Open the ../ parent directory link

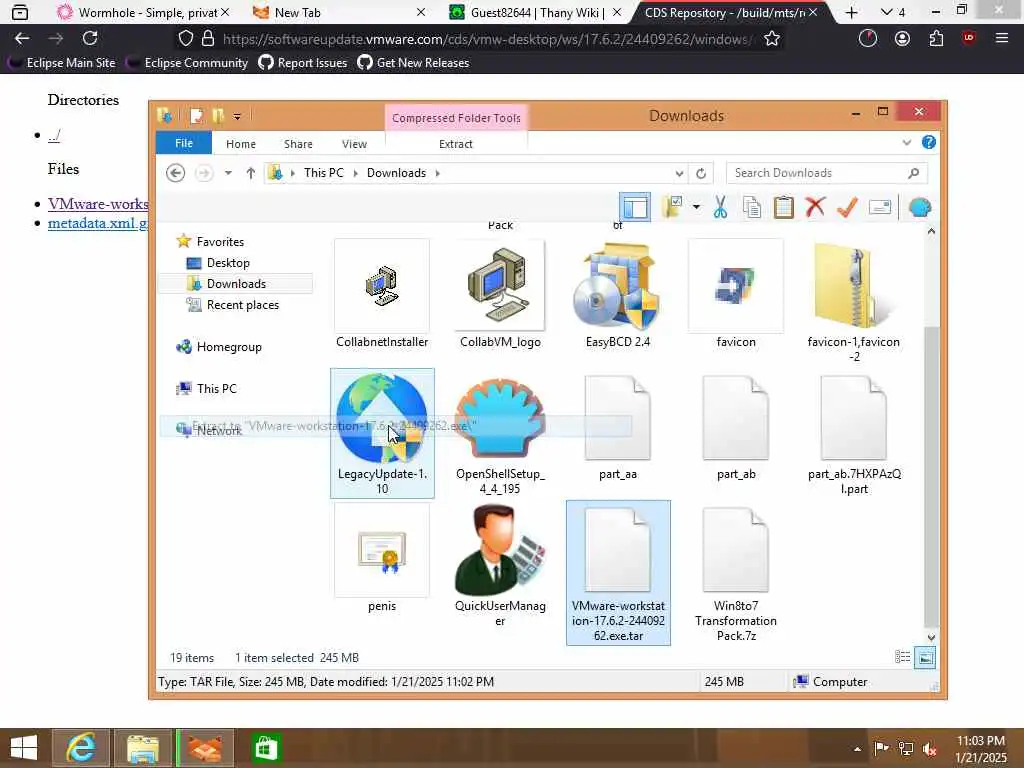54,136
